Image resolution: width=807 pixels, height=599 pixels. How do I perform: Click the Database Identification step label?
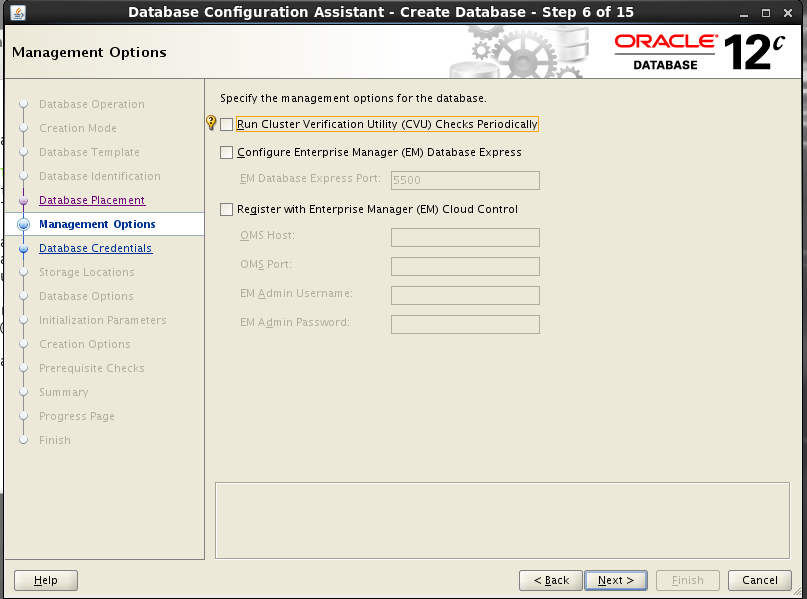click(100, 177)
